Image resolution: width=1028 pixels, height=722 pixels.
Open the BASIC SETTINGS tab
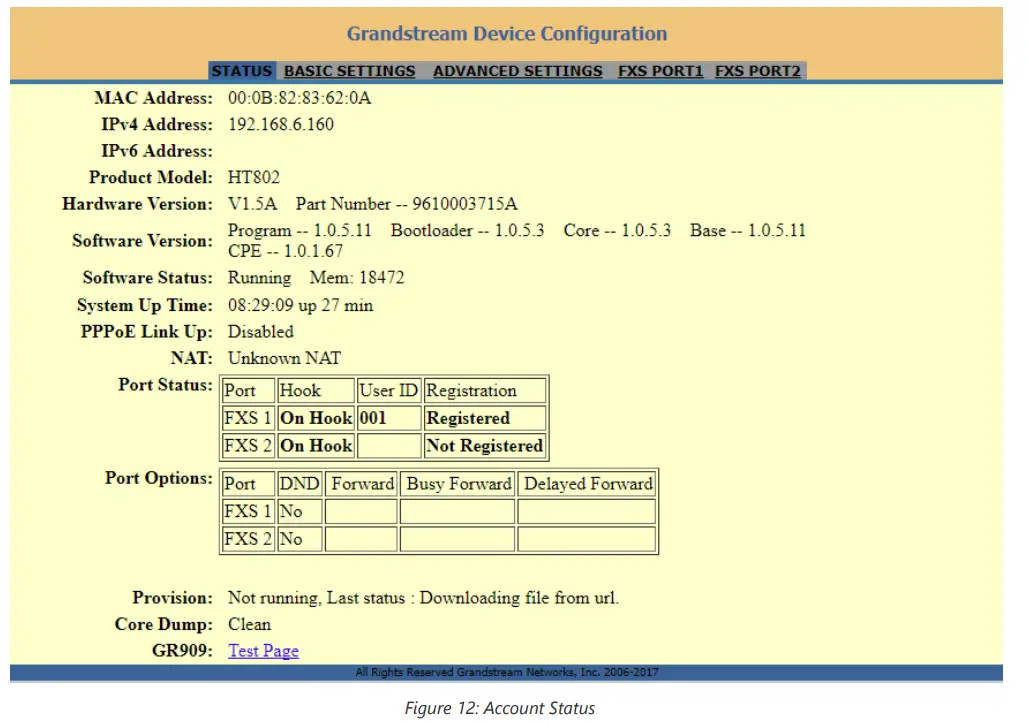(x=349, y=71)
